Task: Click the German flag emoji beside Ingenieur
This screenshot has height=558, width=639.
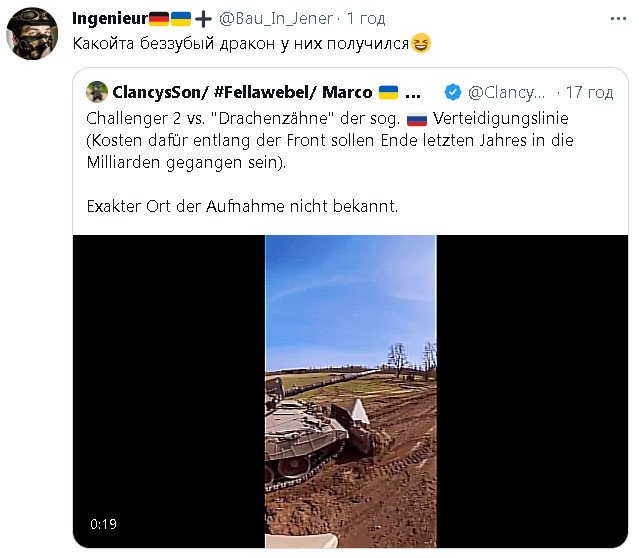Action: click(159, 19)
